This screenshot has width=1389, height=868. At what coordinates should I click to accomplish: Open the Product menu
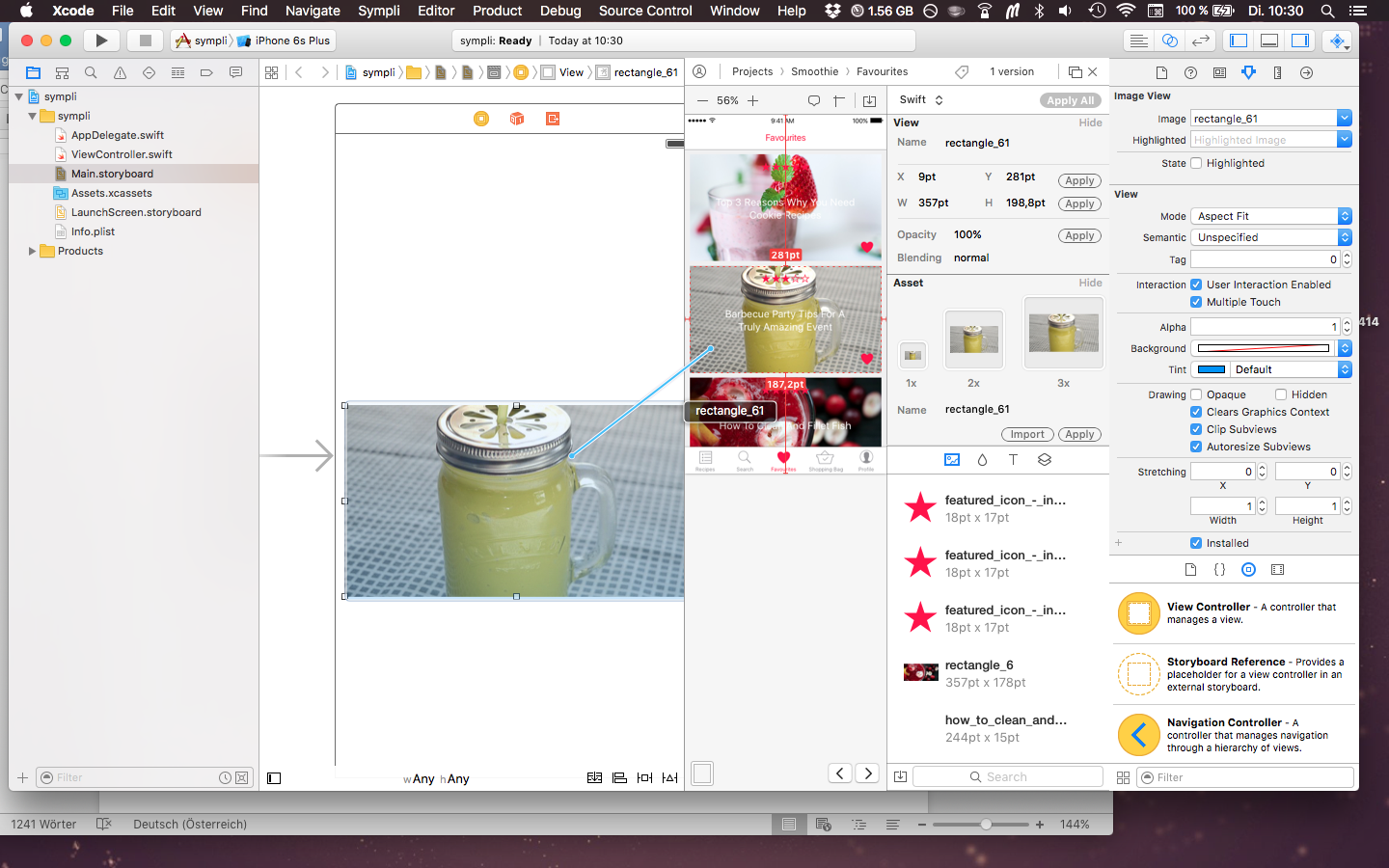coord(497,11)
